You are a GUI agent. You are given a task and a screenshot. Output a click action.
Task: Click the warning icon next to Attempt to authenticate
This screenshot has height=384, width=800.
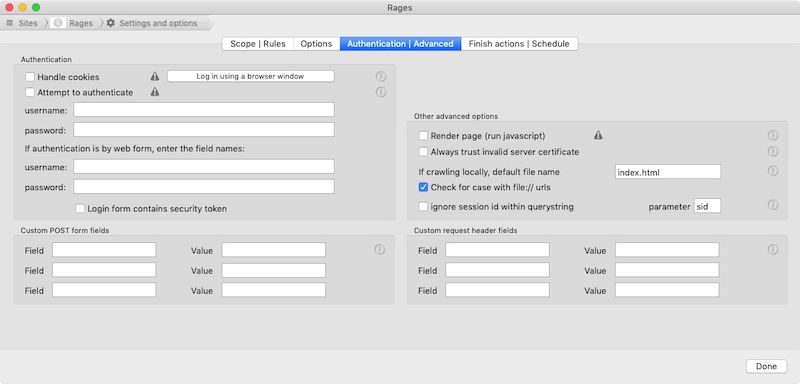155,92
